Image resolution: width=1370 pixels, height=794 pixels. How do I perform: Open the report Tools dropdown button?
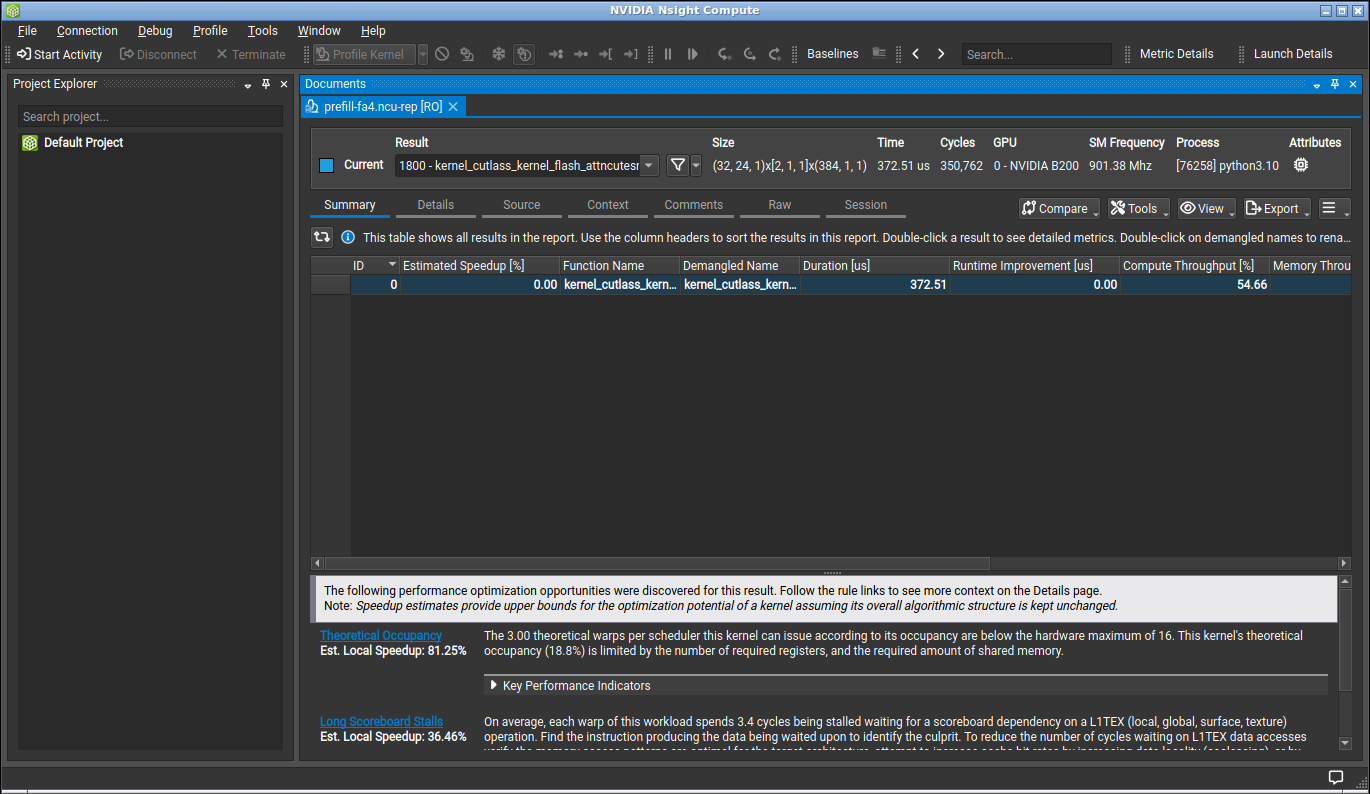tap(1138, 208)
